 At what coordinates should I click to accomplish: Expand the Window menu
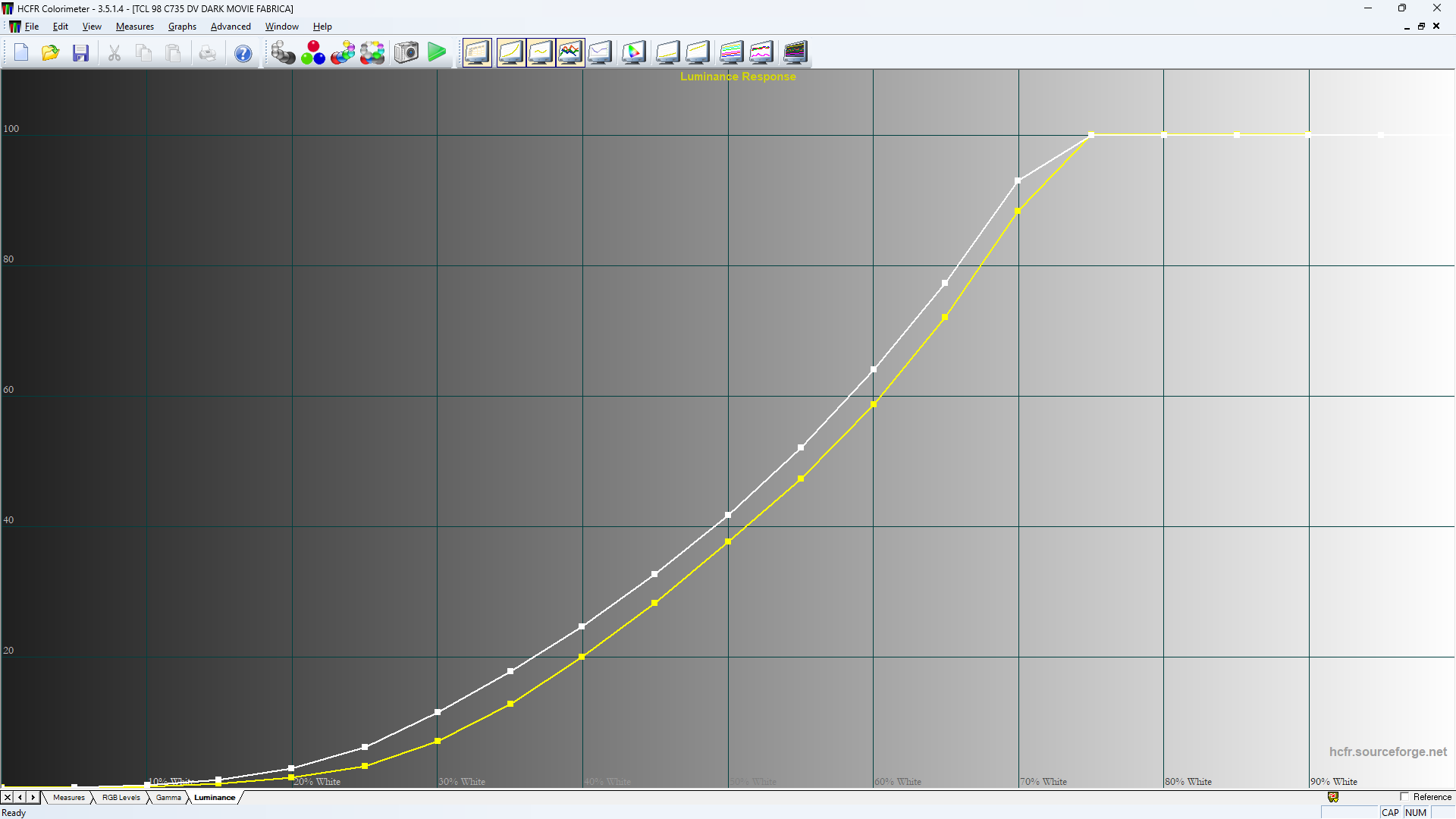pyautogui.click(x=281, y=27)
